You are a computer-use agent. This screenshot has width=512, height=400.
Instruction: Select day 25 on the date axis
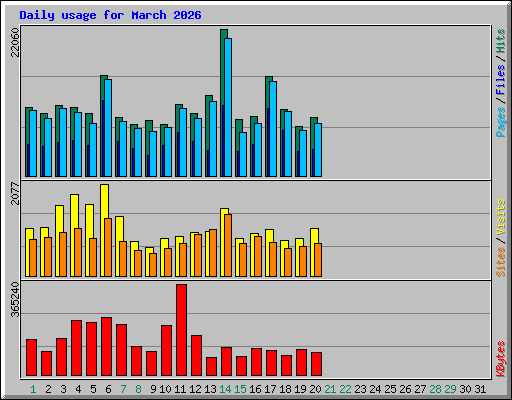point(390,389)
